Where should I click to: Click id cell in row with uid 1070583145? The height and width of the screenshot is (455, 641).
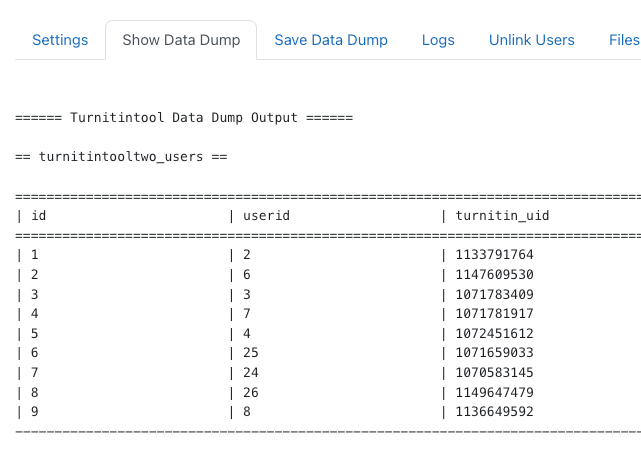coord(35,372)
